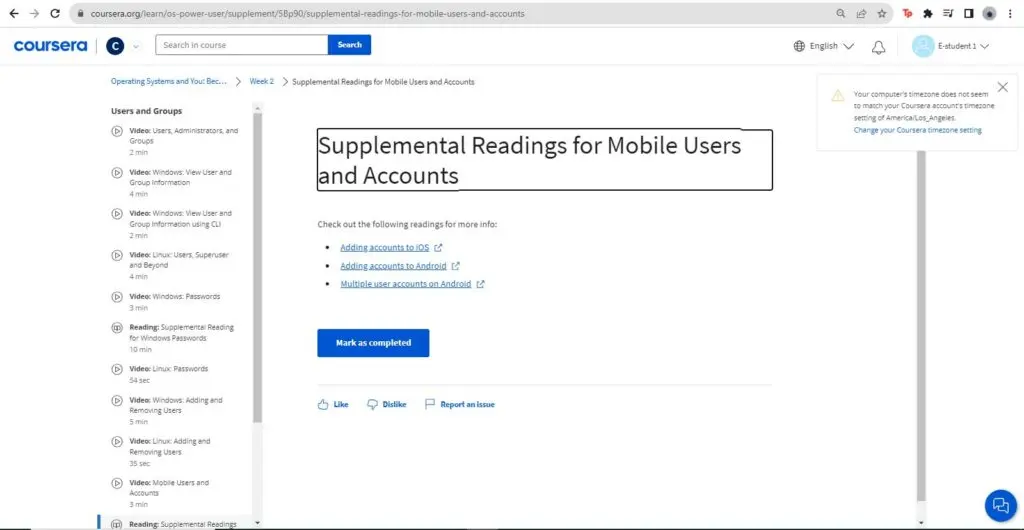
Task: Expand the dropdown arrow beside the C badge
Action: point(136,46)
